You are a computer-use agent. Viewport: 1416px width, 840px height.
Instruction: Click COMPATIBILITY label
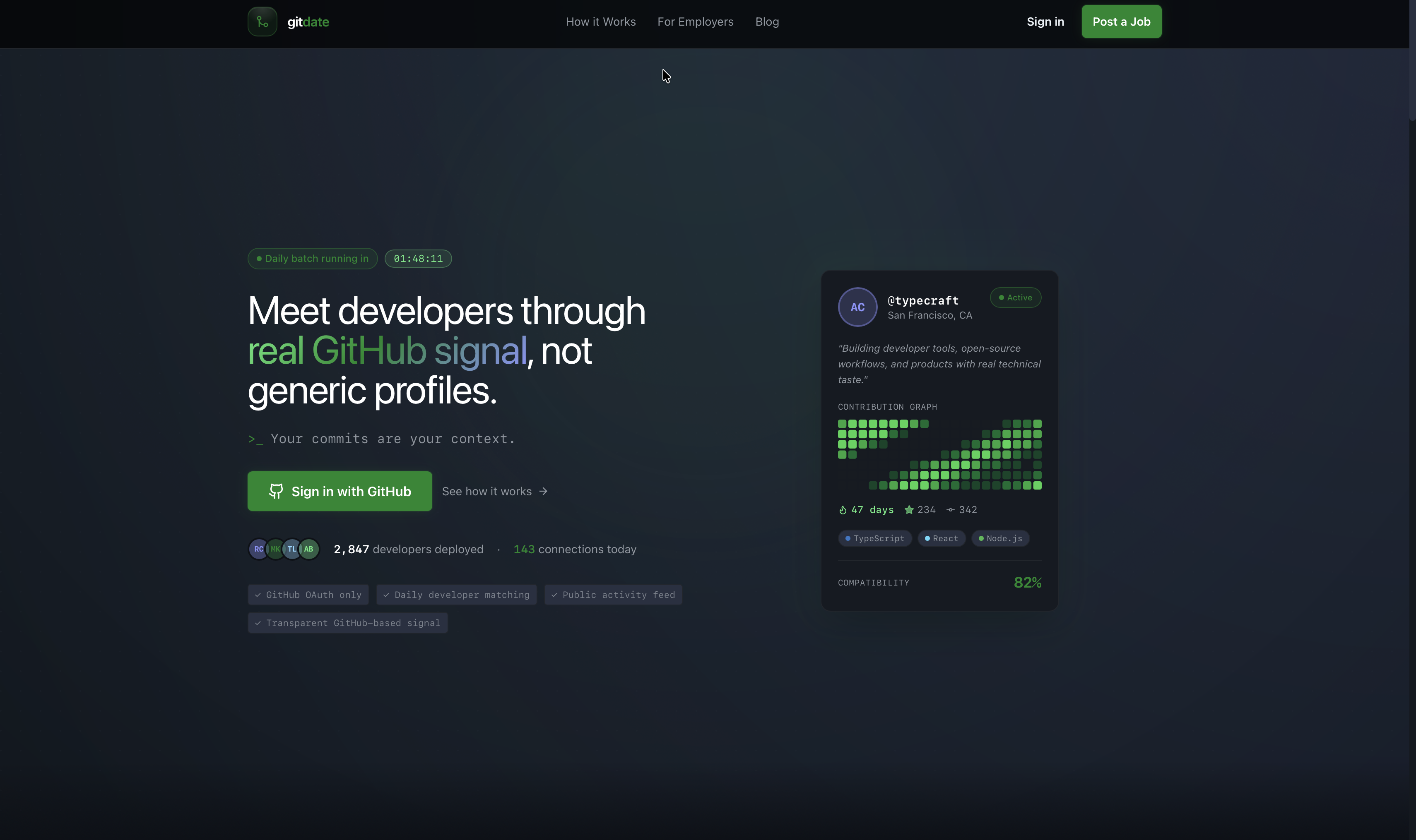(x=873, y=583)
